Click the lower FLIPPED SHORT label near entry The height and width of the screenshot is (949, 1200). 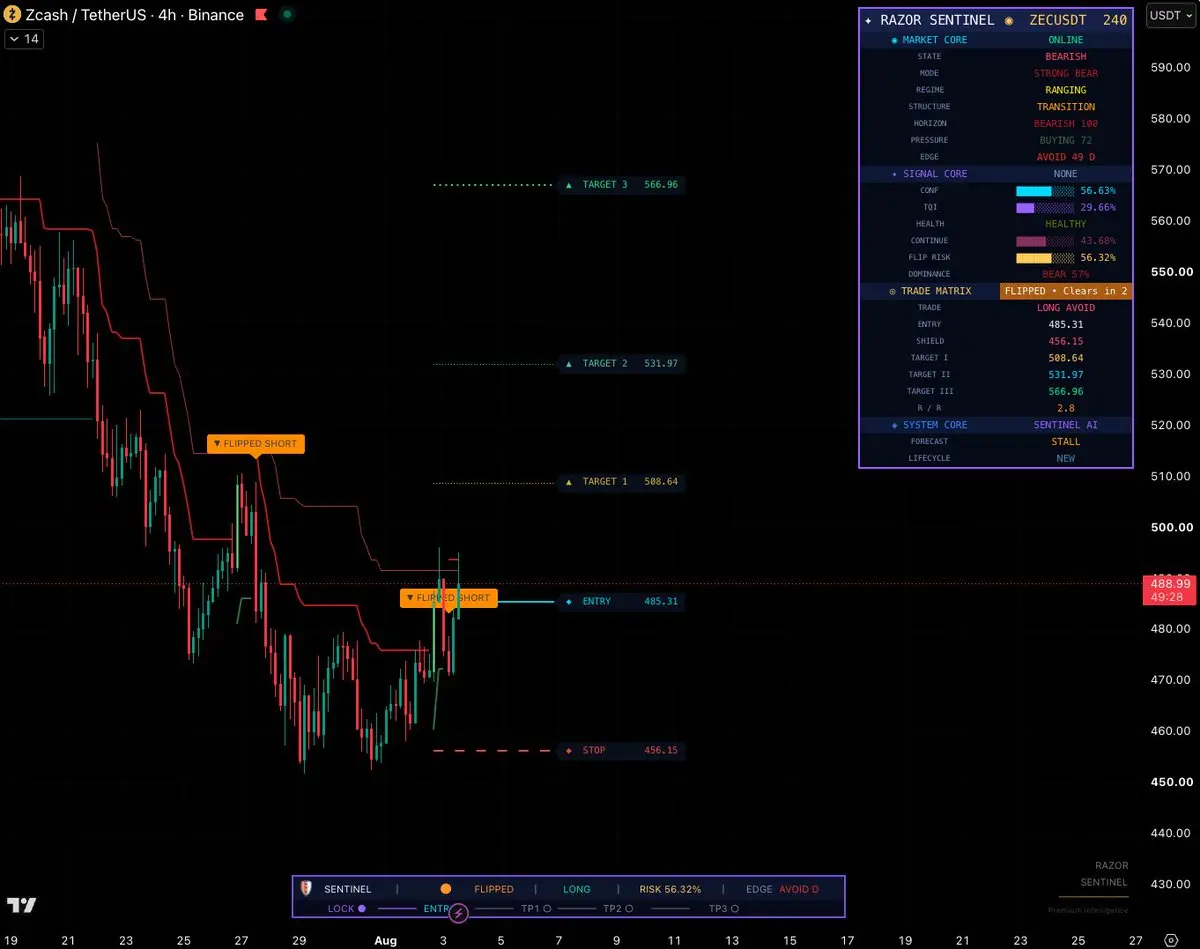pos(449,598)
